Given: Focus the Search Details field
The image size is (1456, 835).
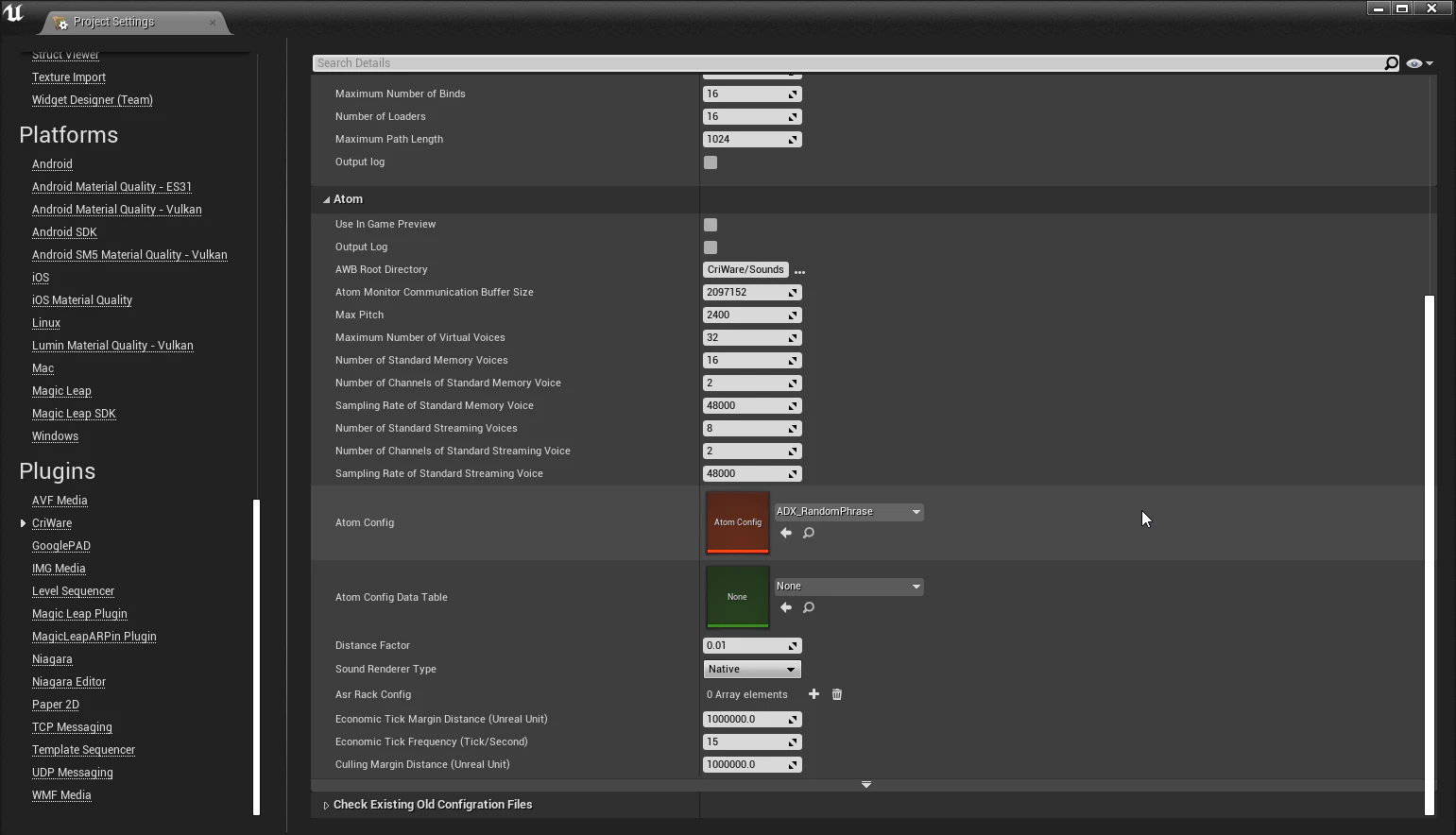Looking at the screenshot, I should tap(848, 63).
